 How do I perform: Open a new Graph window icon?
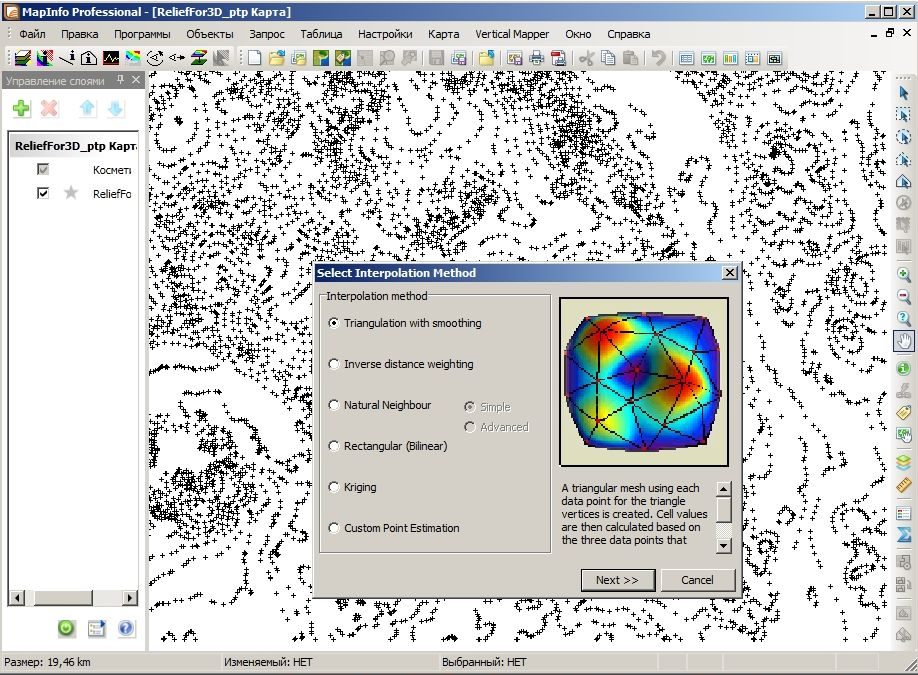[730, 59]
